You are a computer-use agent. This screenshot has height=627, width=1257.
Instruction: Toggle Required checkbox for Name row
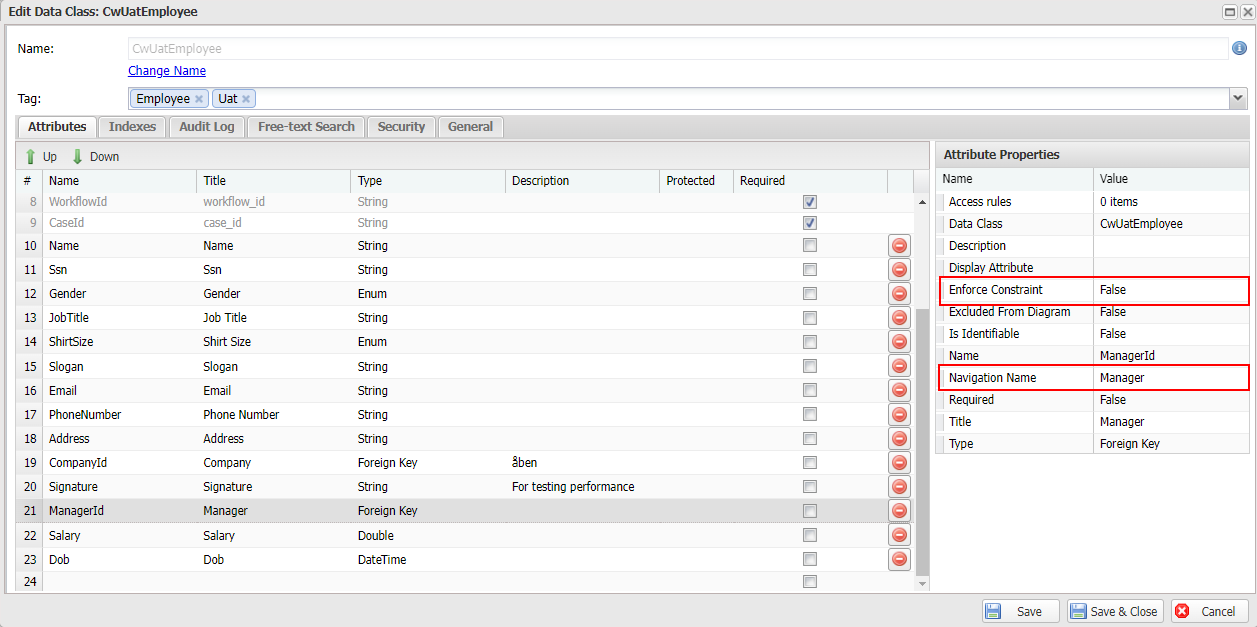click(x=810, y=246)
